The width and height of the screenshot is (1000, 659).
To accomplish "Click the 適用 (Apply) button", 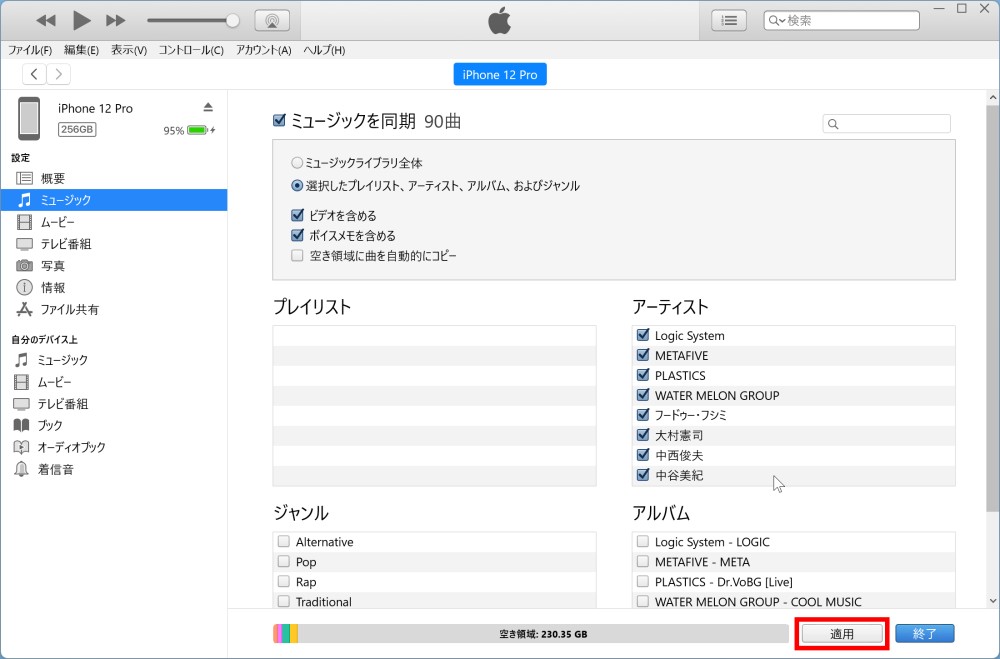I will pyautogui.click(x=841, y=633).
